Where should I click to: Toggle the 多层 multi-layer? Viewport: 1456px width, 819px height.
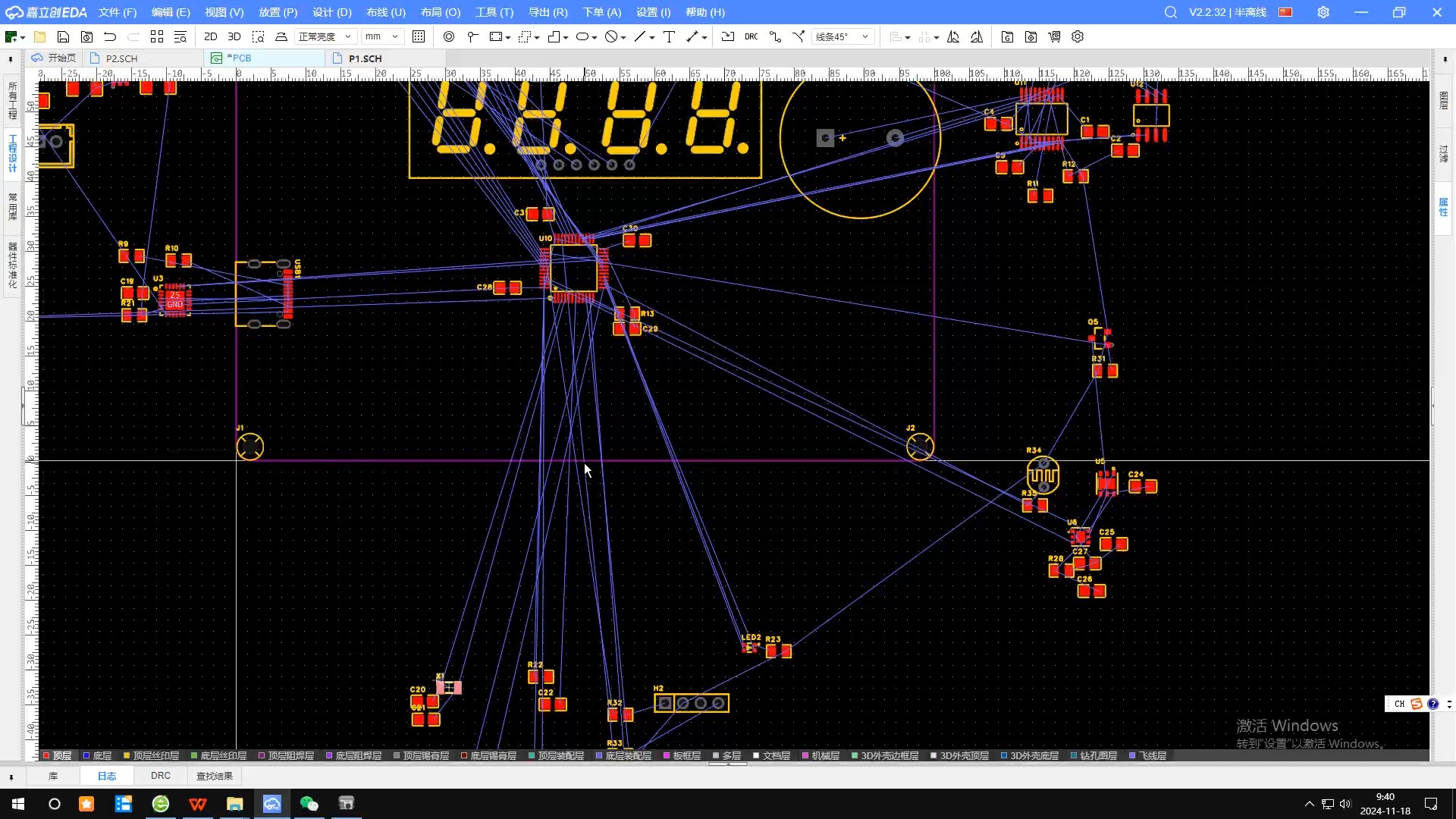pyautogui.click(x=726, y=756)
